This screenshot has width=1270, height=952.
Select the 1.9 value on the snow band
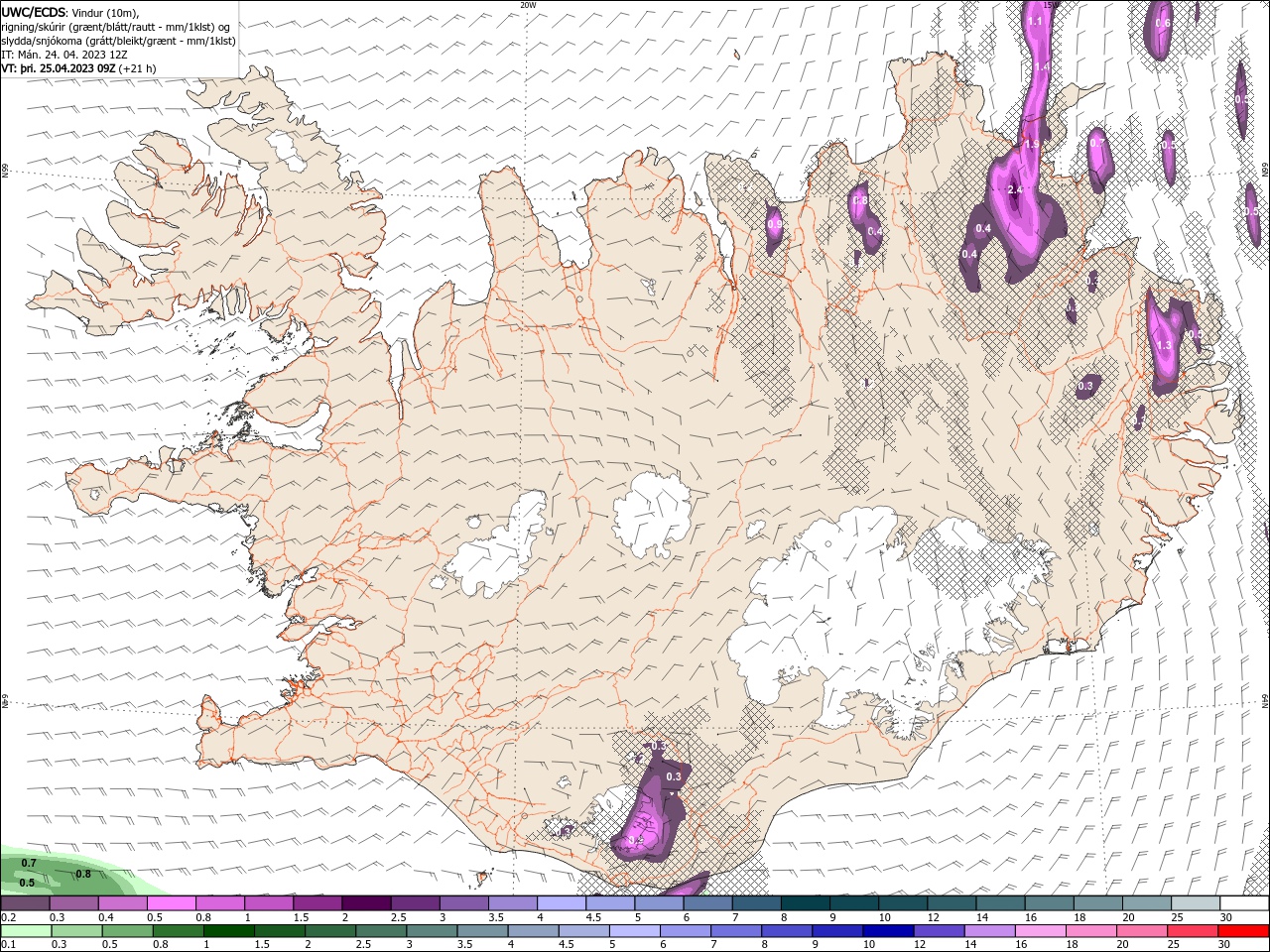coord(1031,145)
